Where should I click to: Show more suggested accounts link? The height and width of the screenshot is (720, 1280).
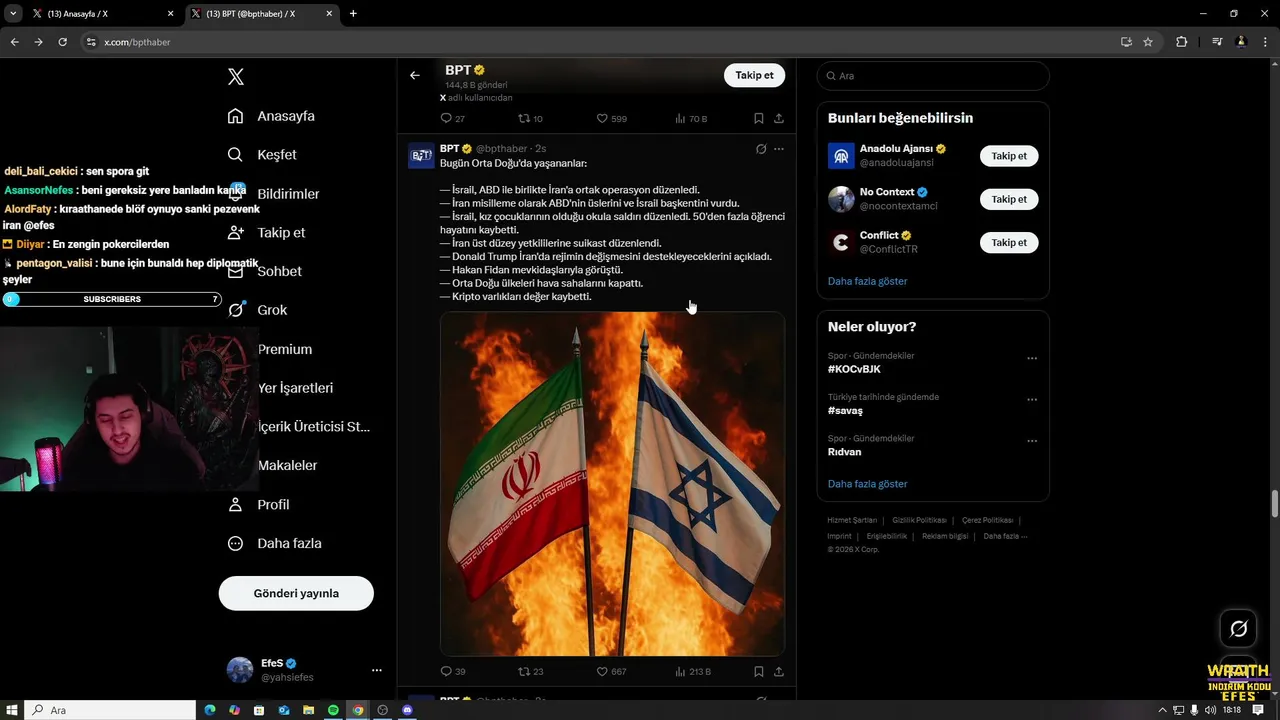point(867,281)
